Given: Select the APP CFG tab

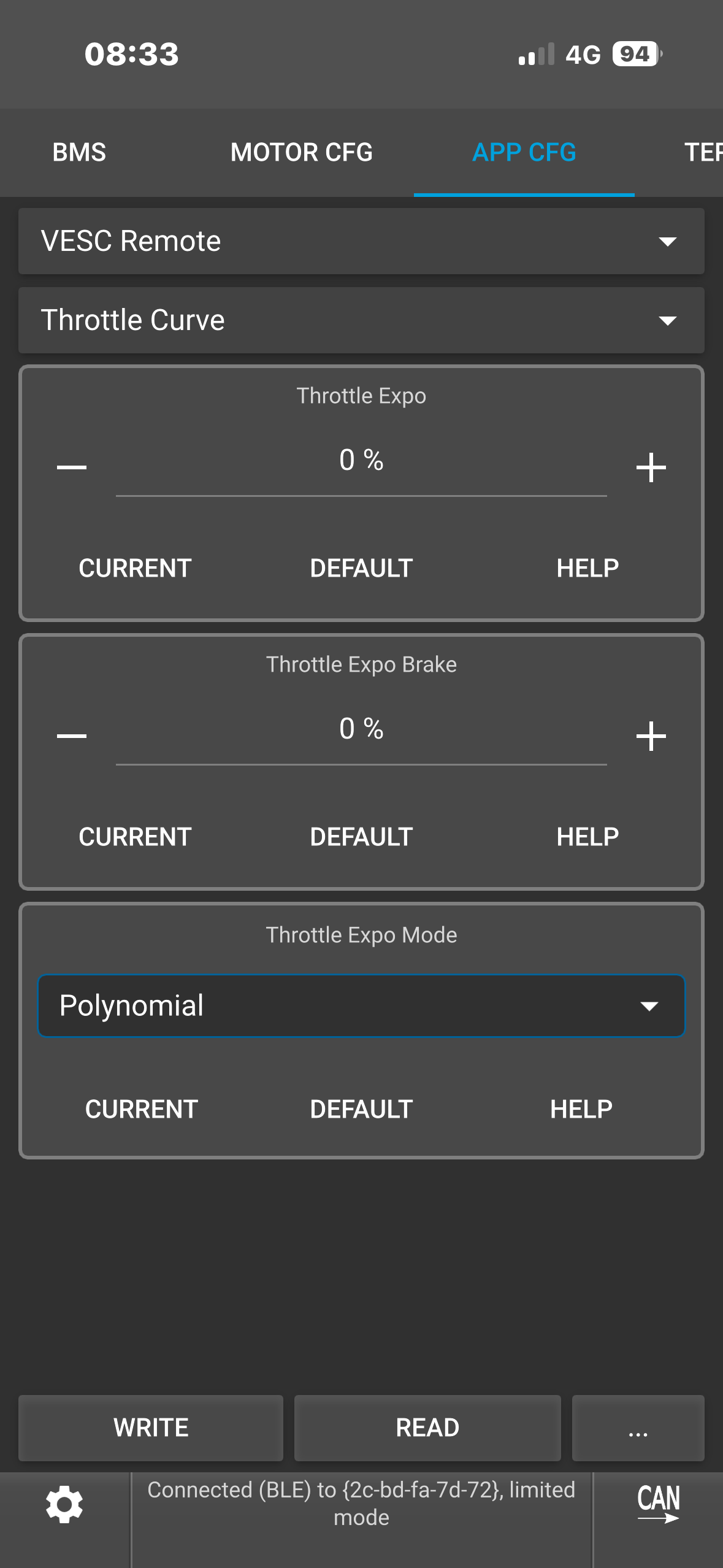Looking at the screenshot, I should [524, 152].
